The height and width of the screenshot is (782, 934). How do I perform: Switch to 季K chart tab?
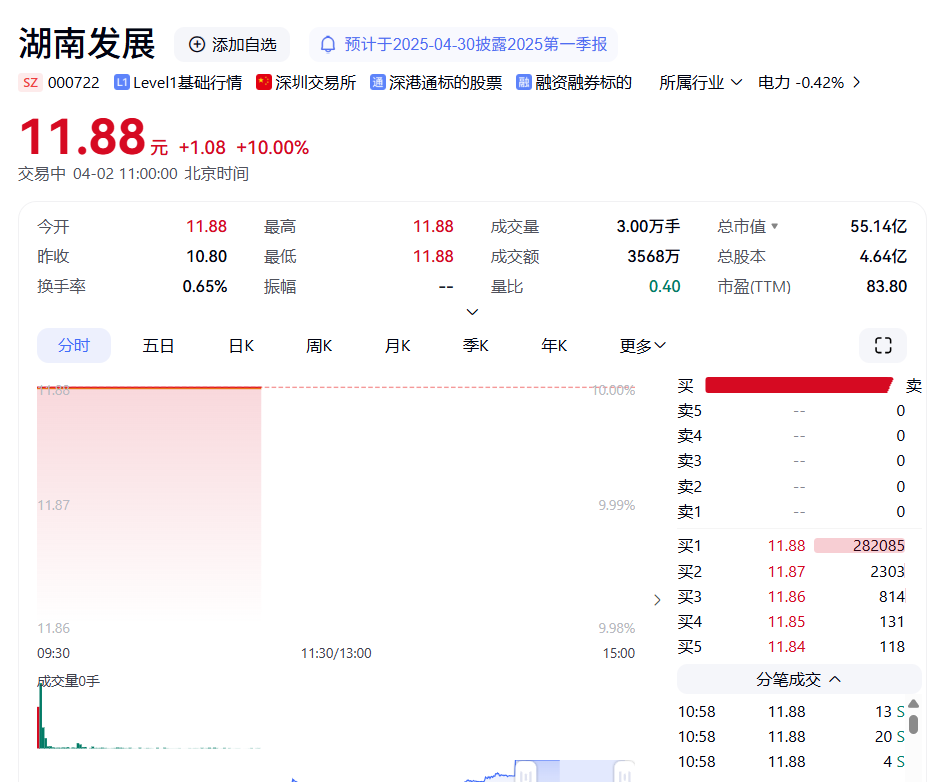[475, 345]
